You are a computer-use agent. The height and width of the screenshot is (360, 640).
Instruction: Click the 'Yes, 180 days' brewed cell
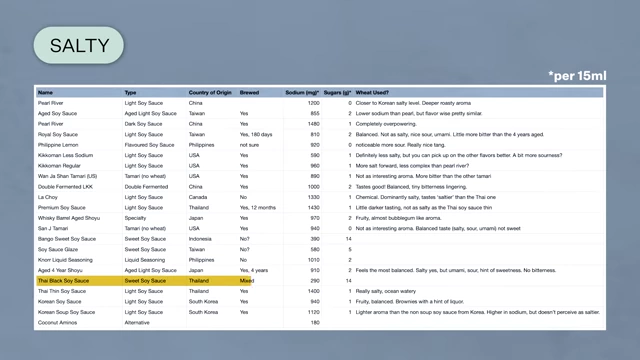click(256, 134)
